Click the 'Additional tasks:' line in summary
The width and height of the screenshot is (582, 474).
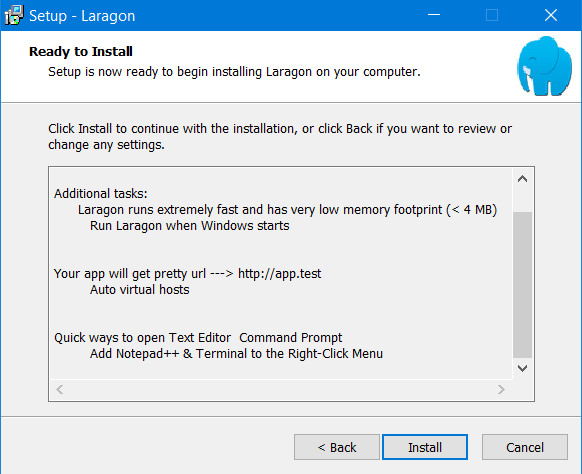pyautogui.click(x=101, y=194)
